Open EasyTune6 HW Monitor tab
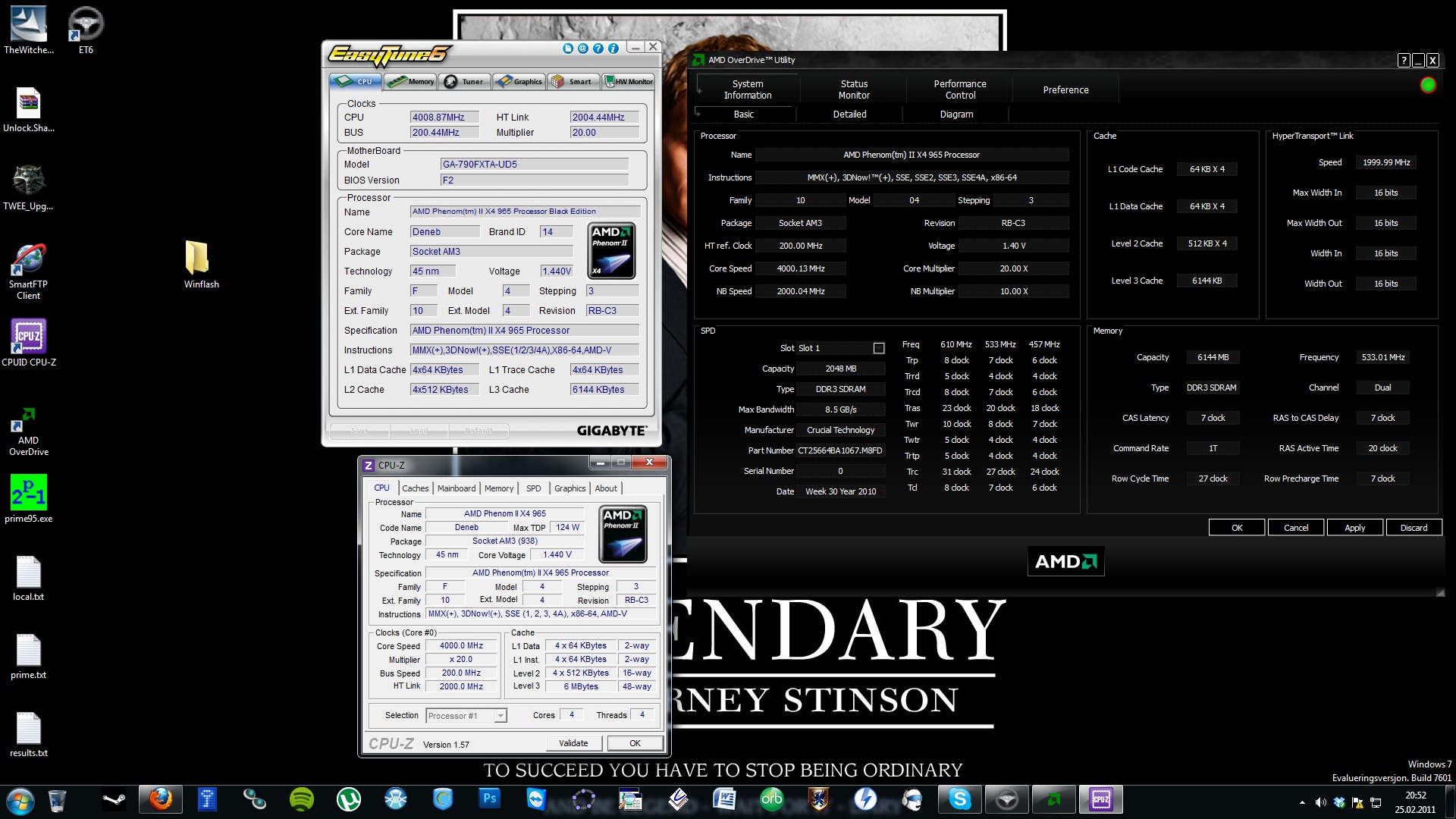1456x819 pixels. 628,81
